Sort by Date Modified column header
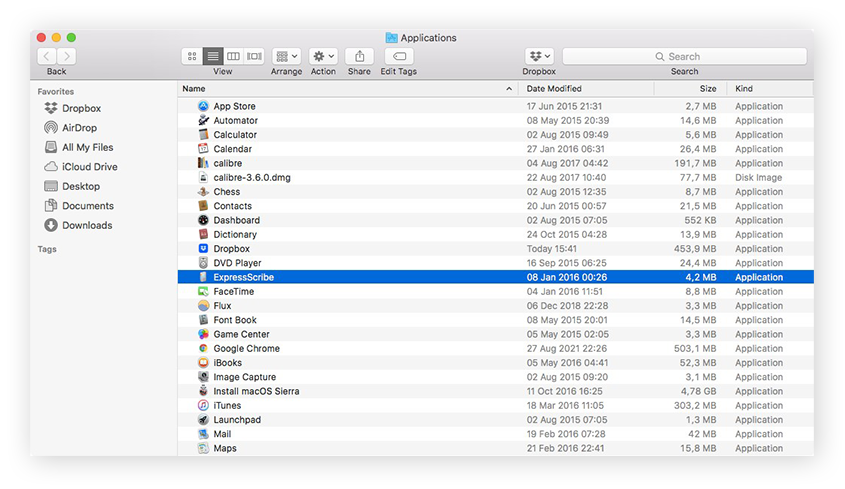Screen dimensions: 845x489 click(x=586, y=88)
